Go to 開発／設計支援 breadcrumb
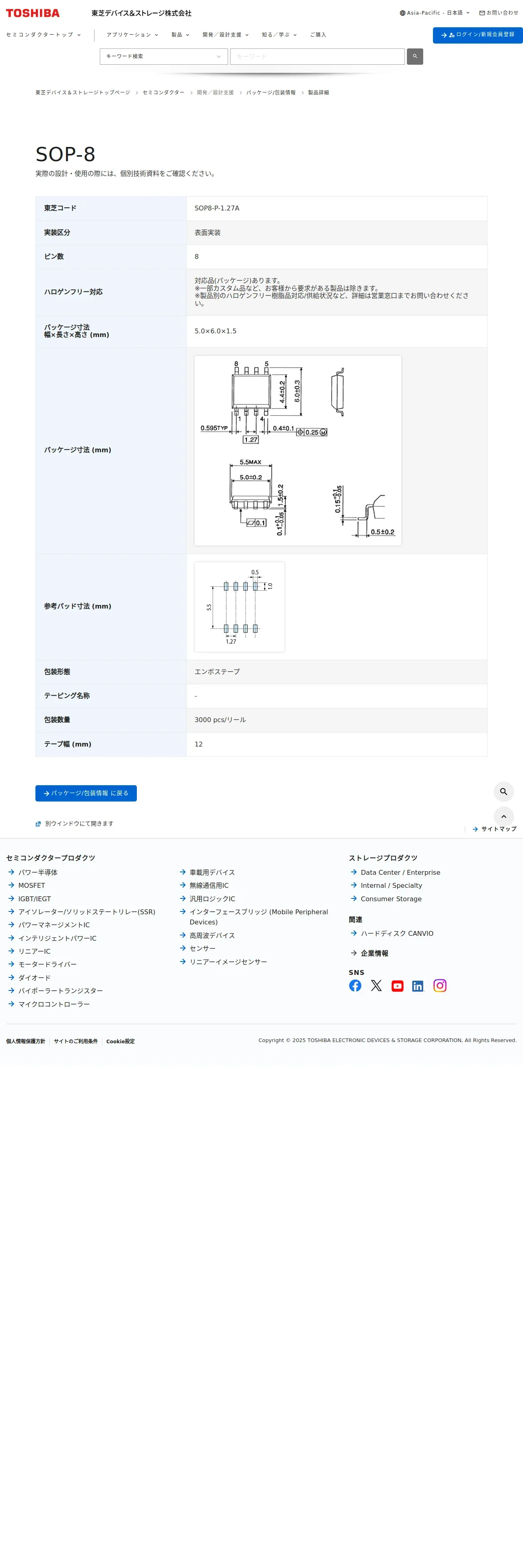 [x=215, y=92]
